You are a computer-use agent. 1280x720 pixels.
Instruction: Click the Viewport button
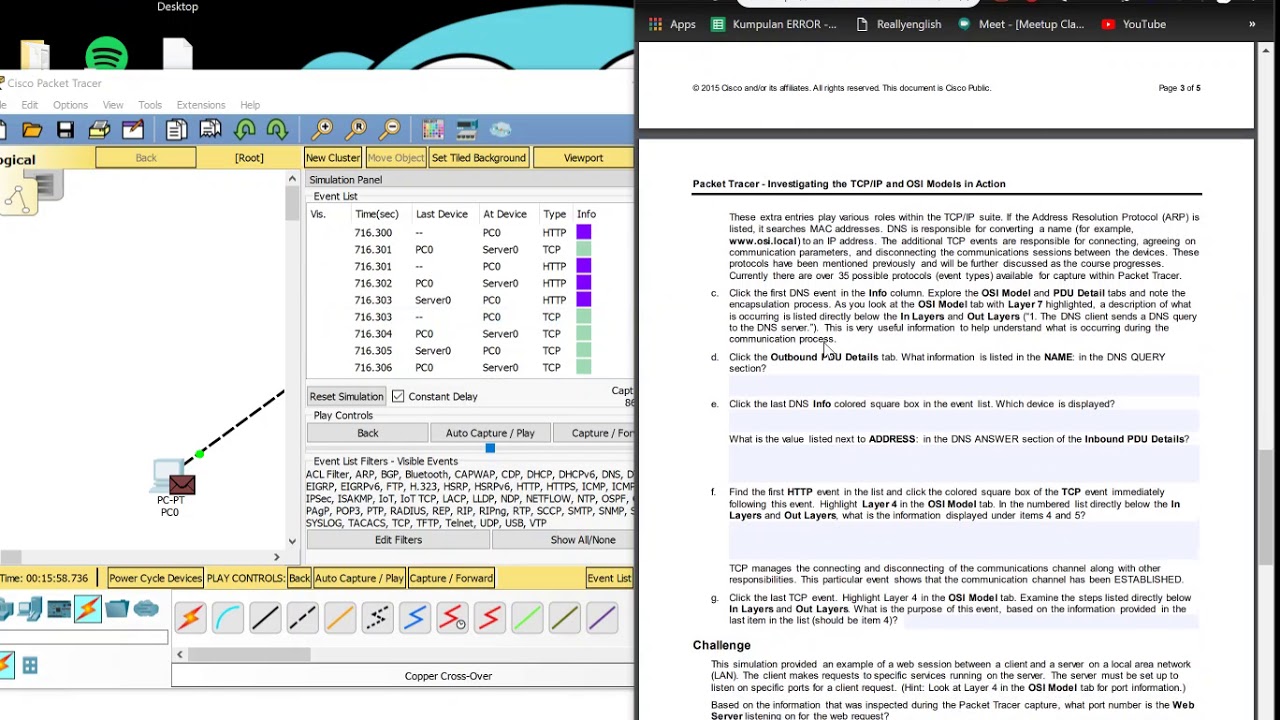[x=583, y=158]
